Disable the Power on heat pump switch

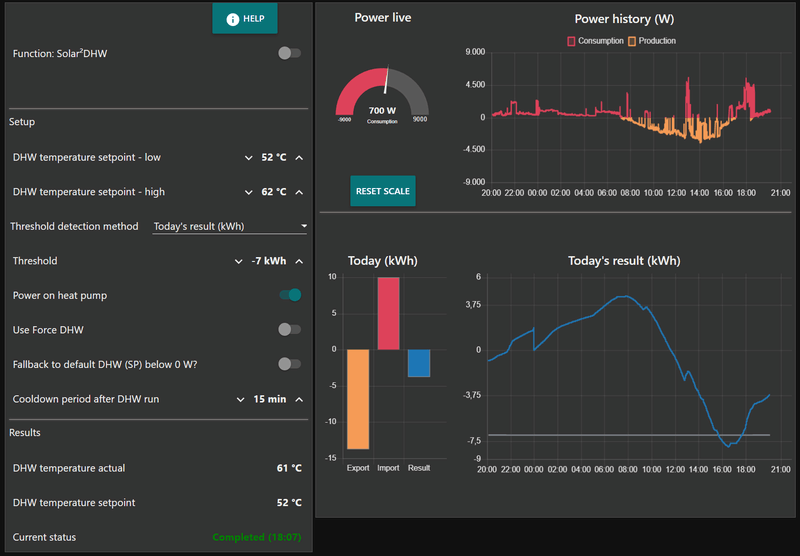[x=290, y=295]
